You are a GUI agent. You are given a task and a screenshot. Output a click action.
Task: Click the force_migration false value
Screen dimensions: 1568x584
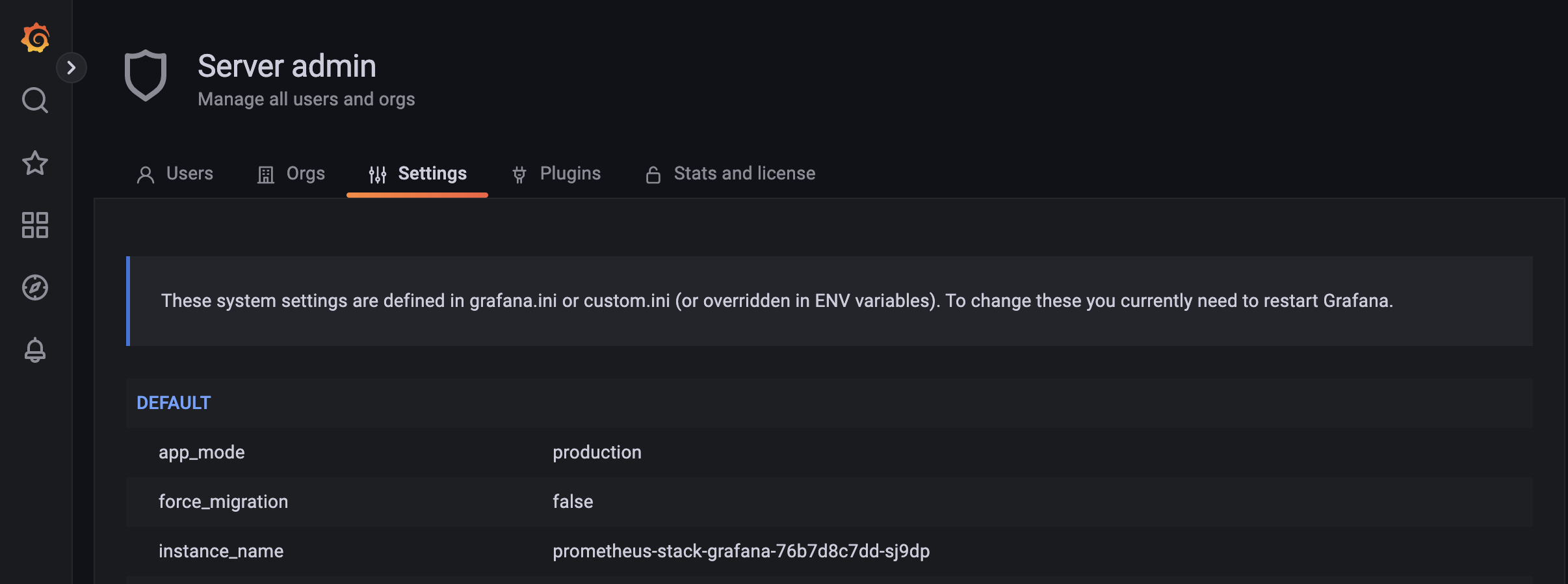pos(573,502)
